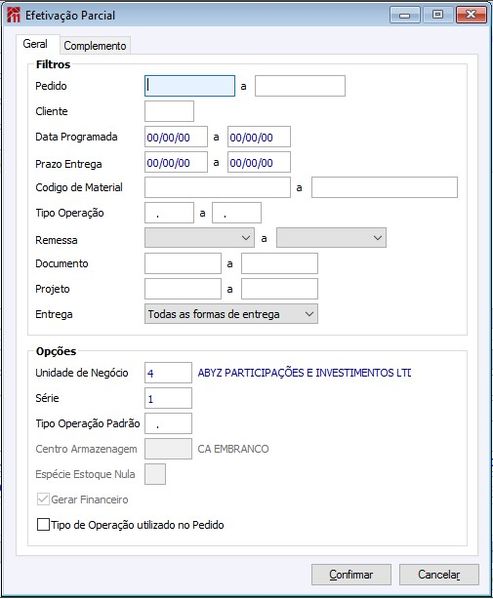This screenshot has height=599, width=493.
Task: Click the Cliente input field
Action: pos(169,111)
